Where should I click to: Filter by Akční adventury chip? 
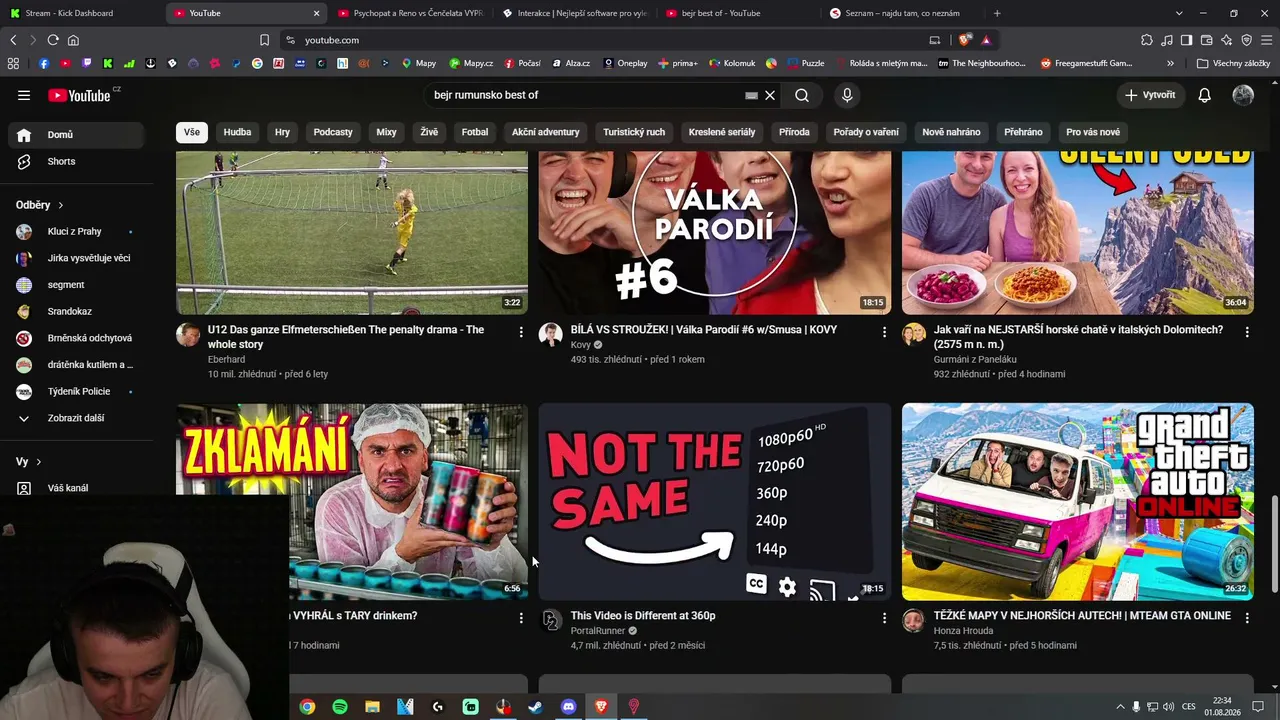[x=546, y=132]
